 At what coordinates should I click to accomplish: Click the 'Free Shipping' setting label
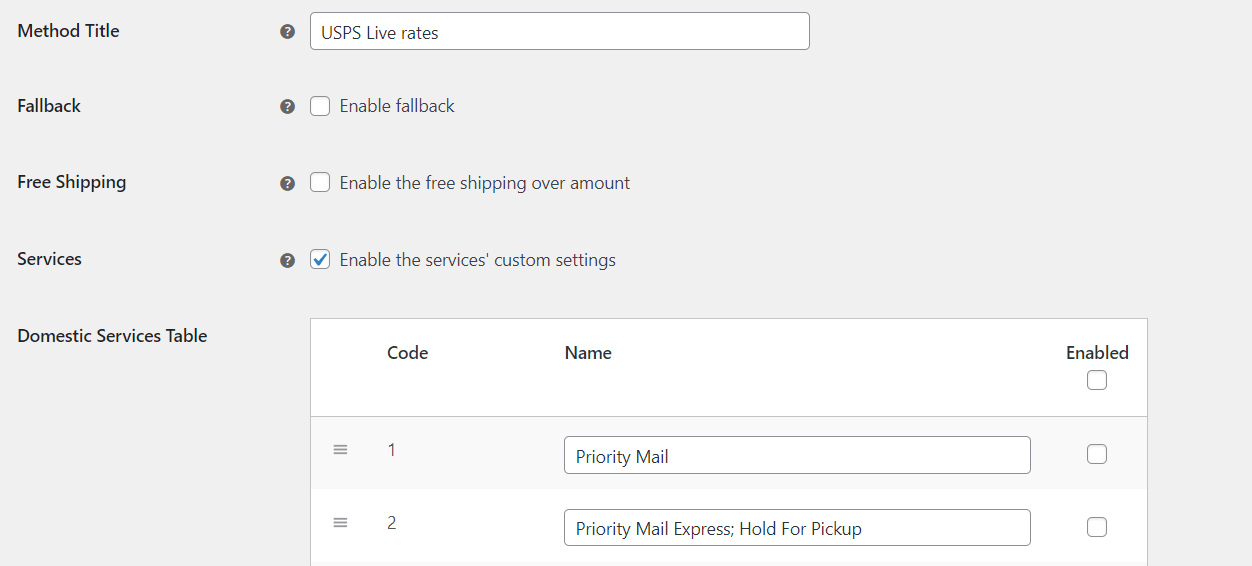72,182
